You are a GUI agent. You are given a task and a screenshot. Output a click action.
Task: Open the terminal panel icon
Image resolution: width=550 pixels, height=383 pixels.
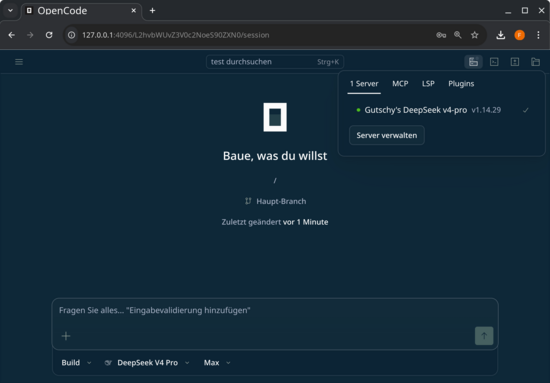pyautogui.click(x=494, y=62)
